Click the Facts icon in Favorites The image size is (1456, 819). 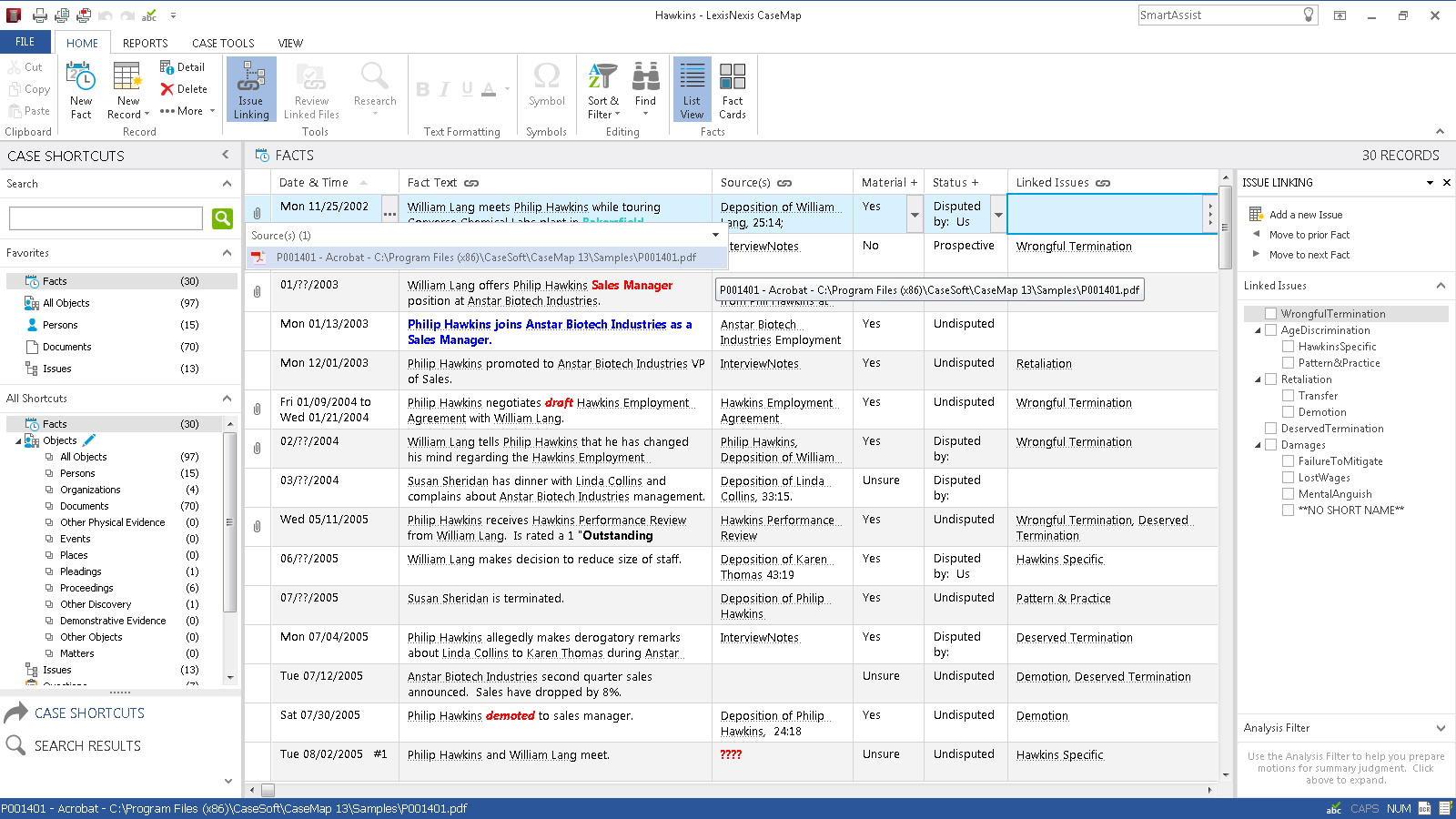tap(32, 281)
